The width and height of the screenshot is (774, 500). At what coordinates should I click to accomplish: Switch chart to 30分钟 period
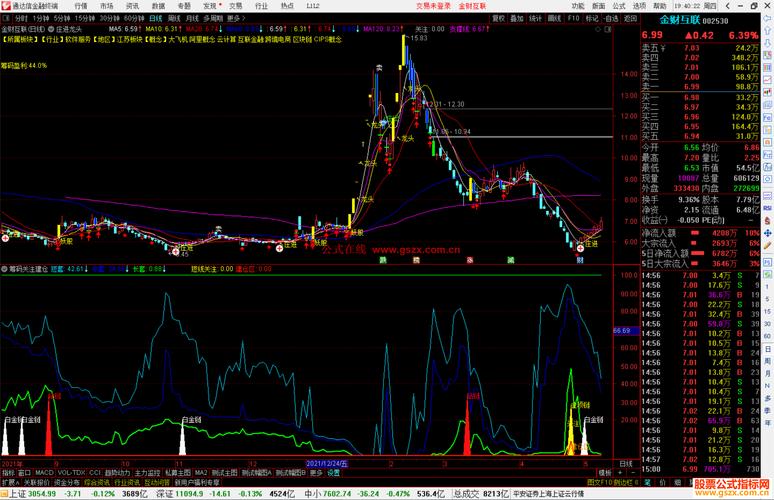click(110, 18)
